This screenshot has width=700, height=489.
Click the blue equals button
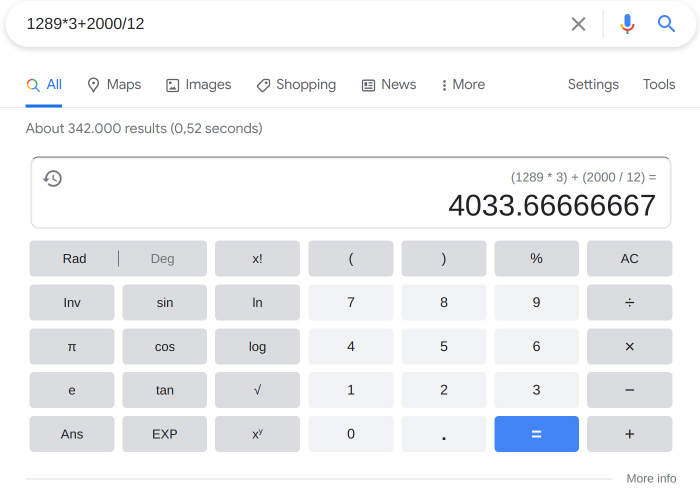tap(537, 434)
